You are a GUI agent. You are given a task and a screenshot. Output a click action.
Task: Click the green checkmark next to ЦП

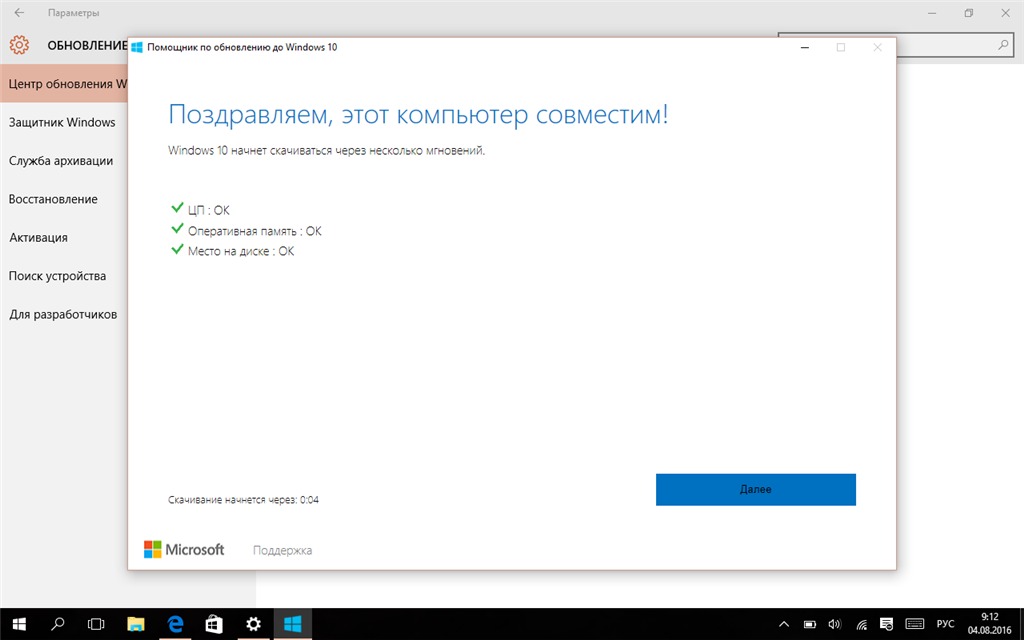(176, 208)
